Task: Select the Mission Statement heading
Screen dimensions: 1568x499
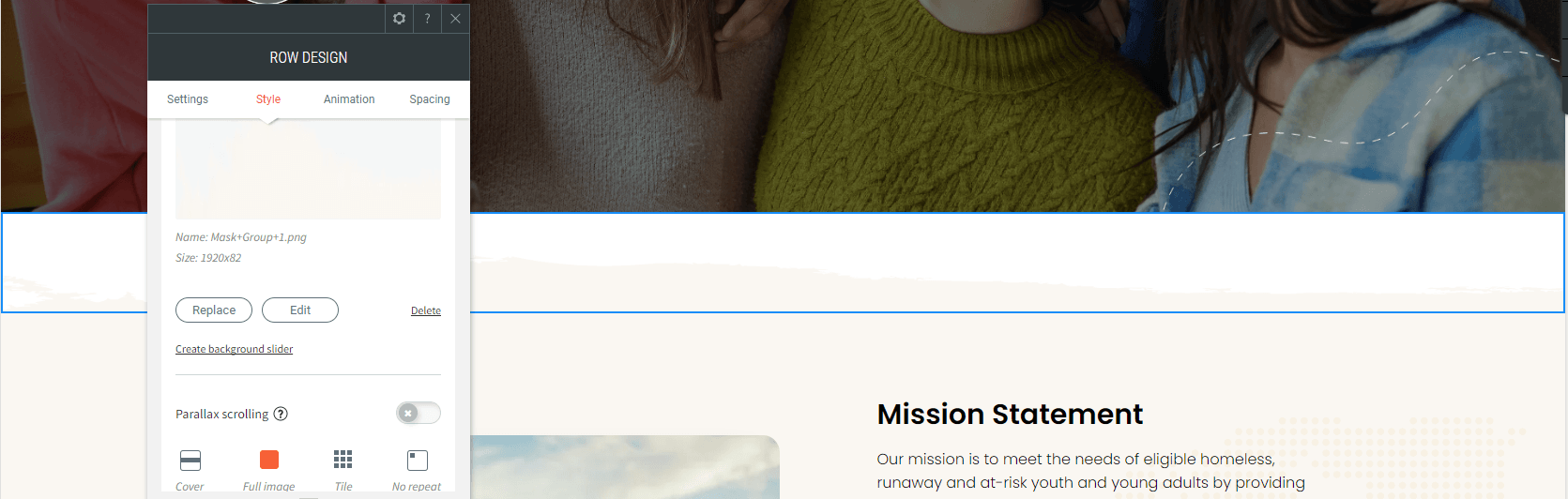Action: click(1010, 414)
